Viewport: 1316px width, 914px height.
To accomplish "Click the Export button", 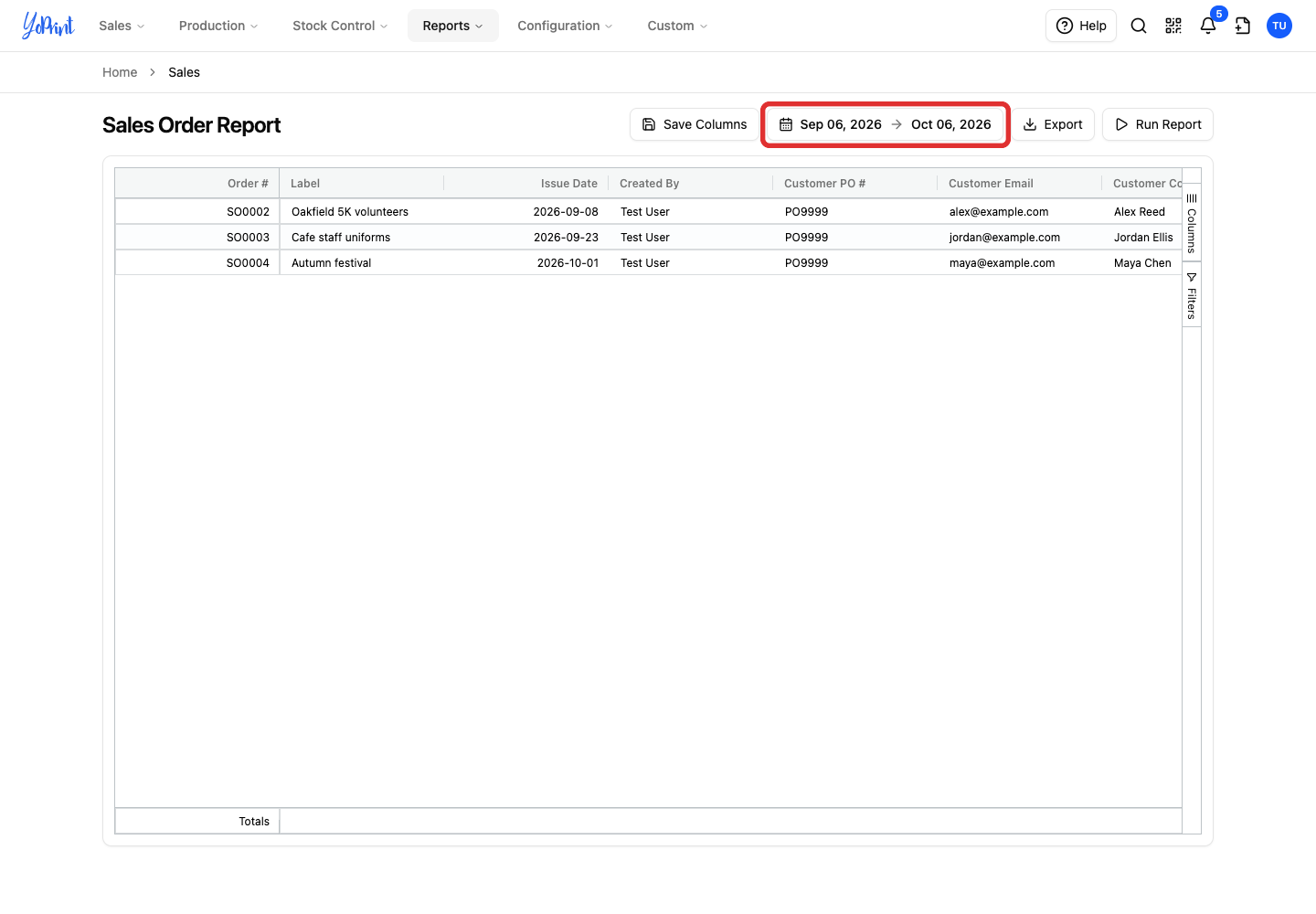I will click(1053, 124).
